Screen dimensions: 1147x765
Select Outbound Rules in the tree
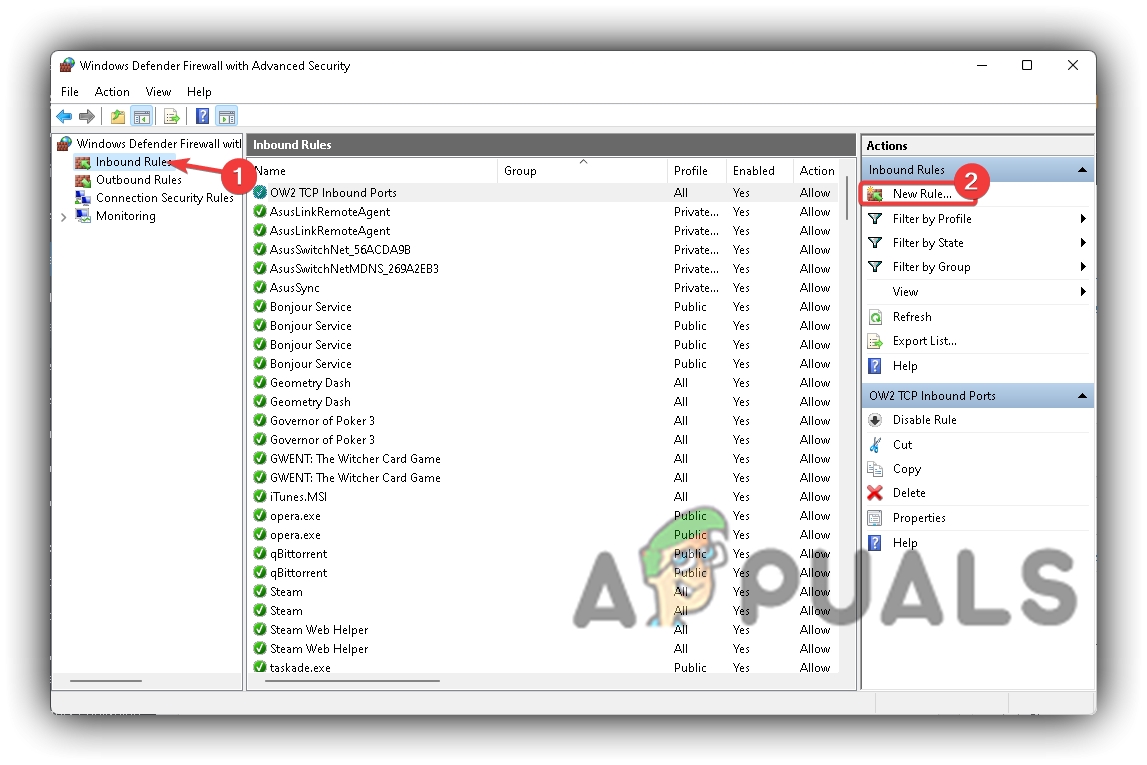[139, 180]
